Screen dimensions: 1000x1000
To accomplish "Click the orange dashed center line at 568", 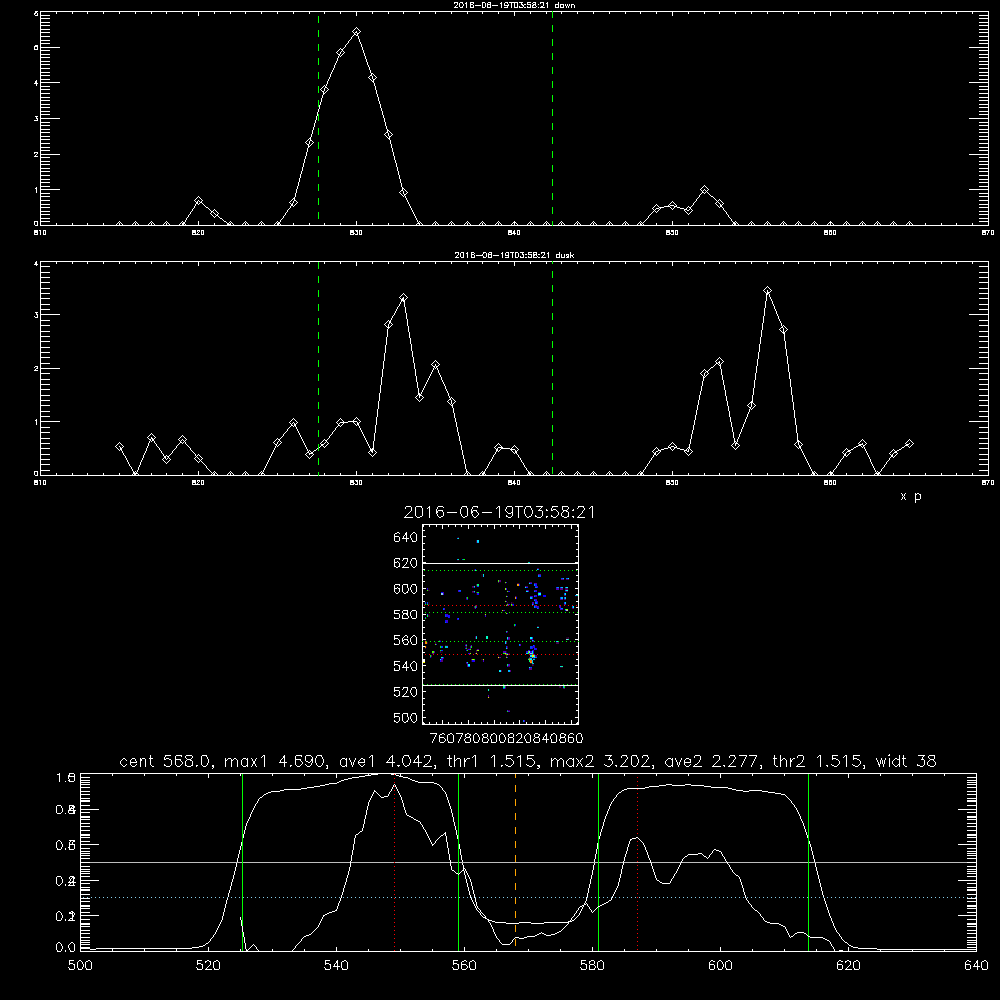I will coord(515,861).
